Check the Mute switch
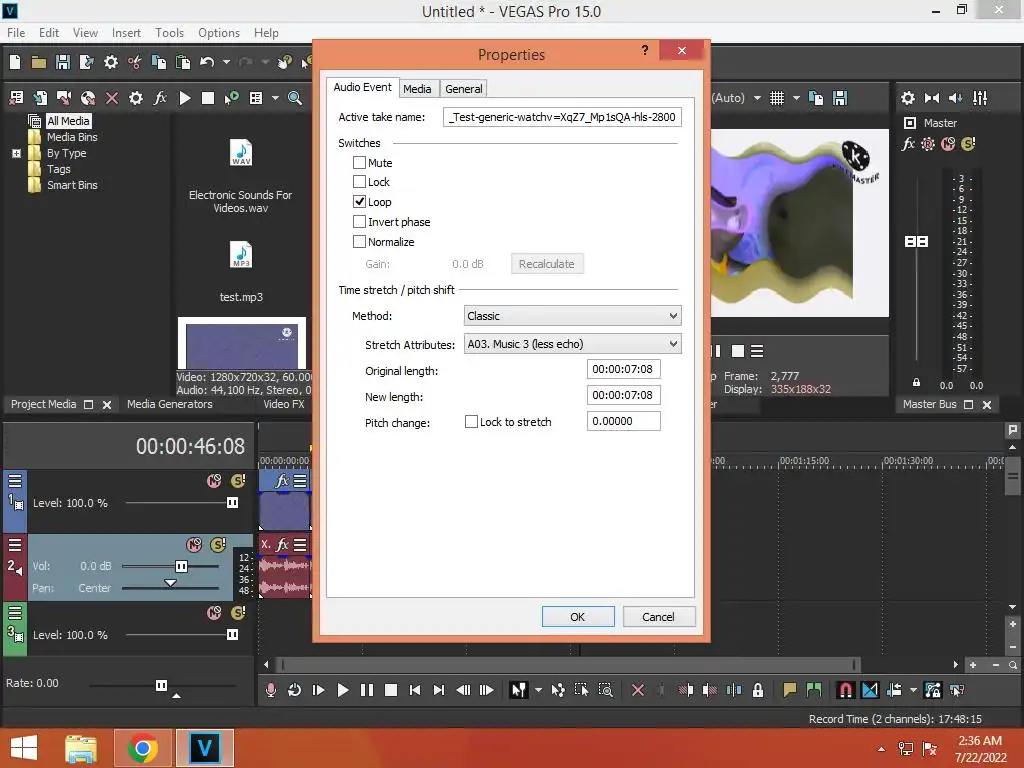The image size is (1024, 768). (359, 163)
